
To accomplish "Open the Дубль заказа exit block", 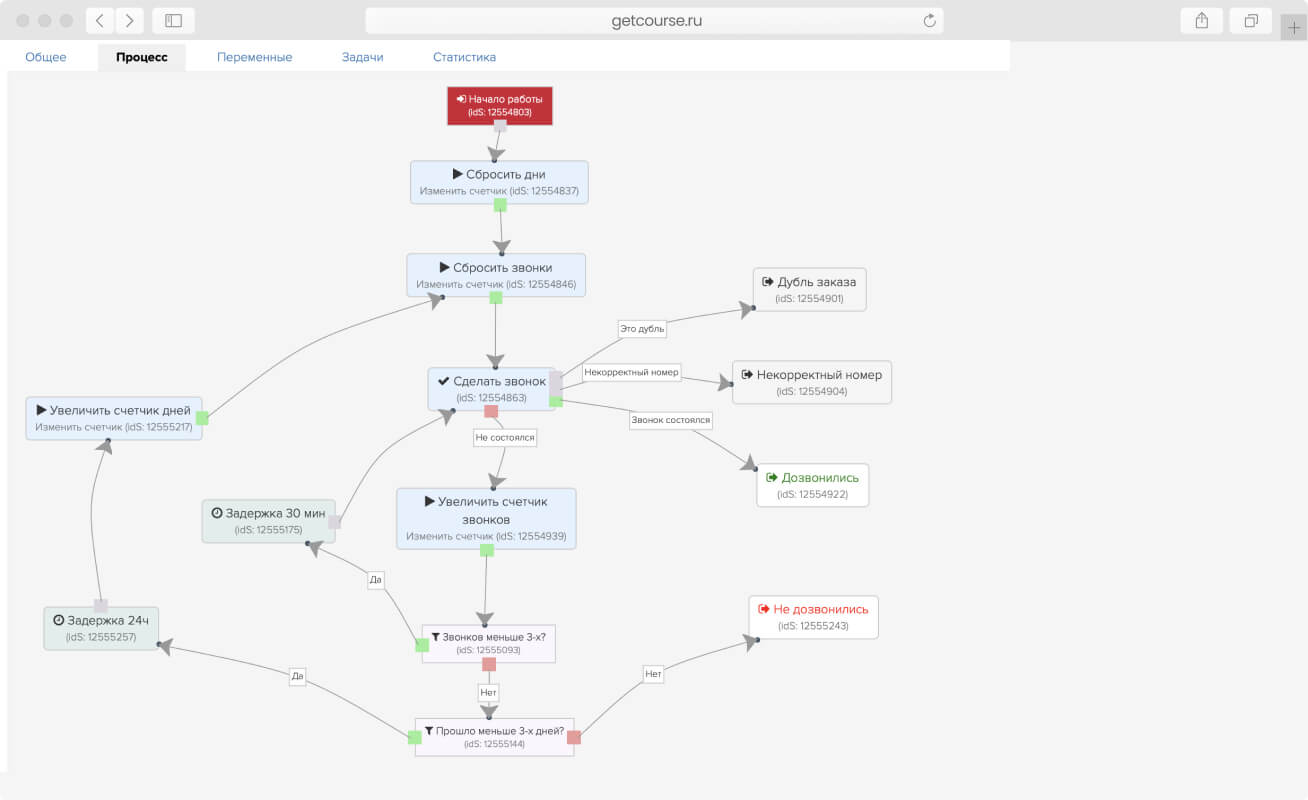I will pos(810,289).
